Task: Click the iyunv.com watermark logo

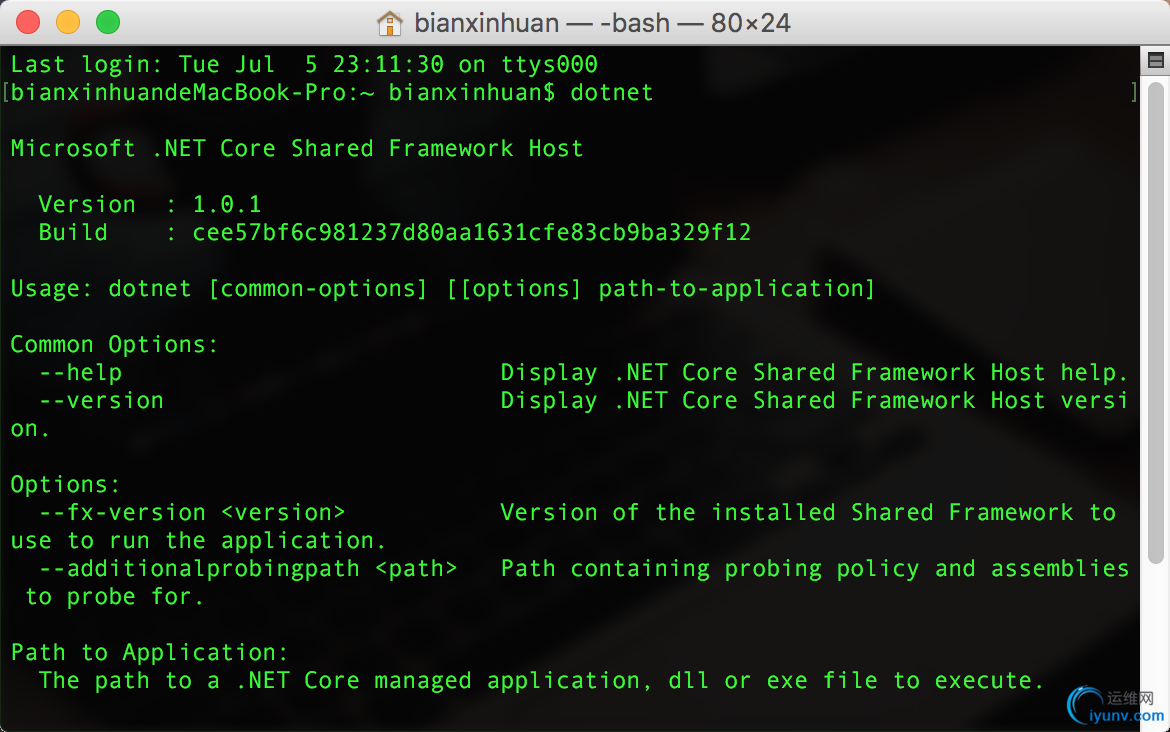Action: (x=1115, y=706)
